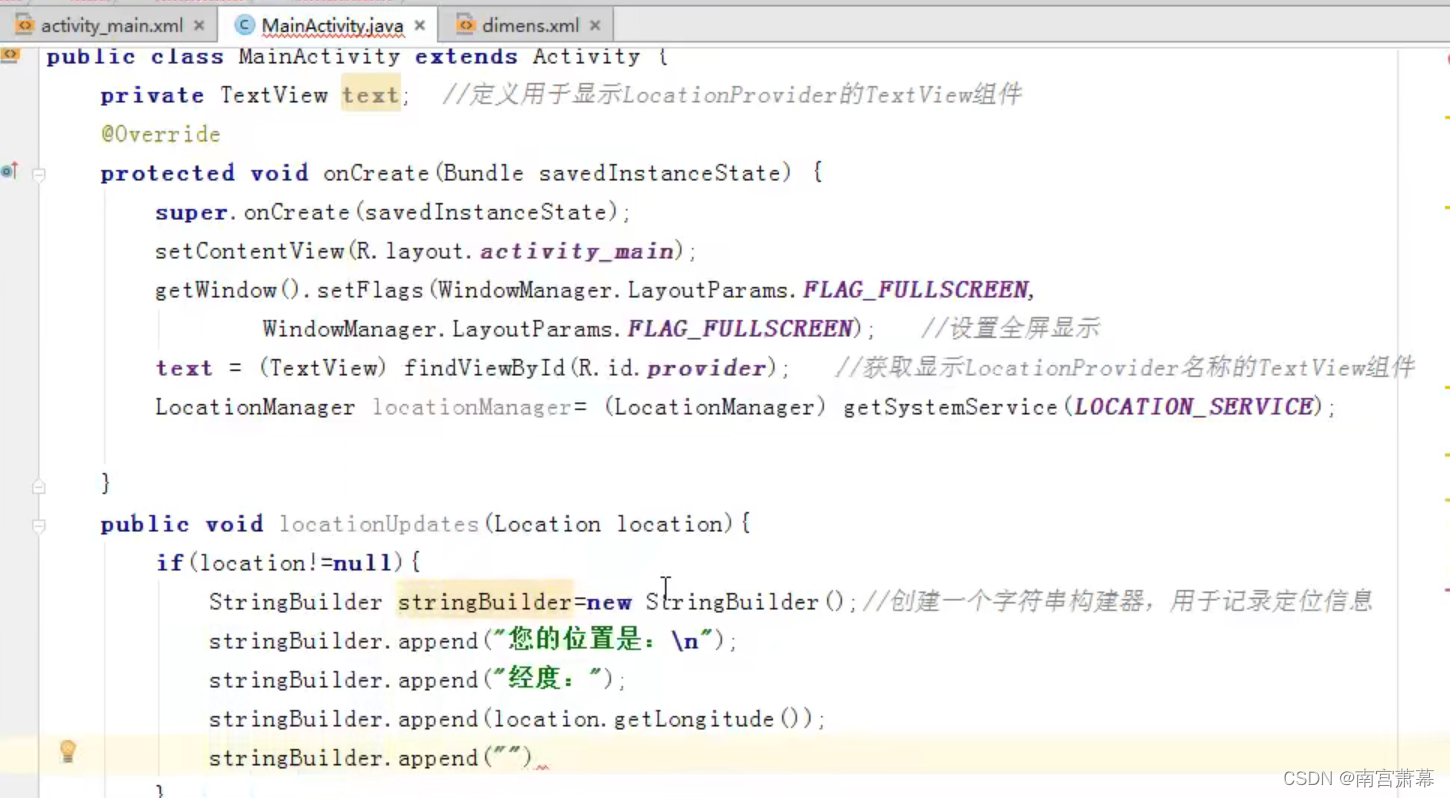Click inside empty string of last append call
1450x798 pixels.
508,758
